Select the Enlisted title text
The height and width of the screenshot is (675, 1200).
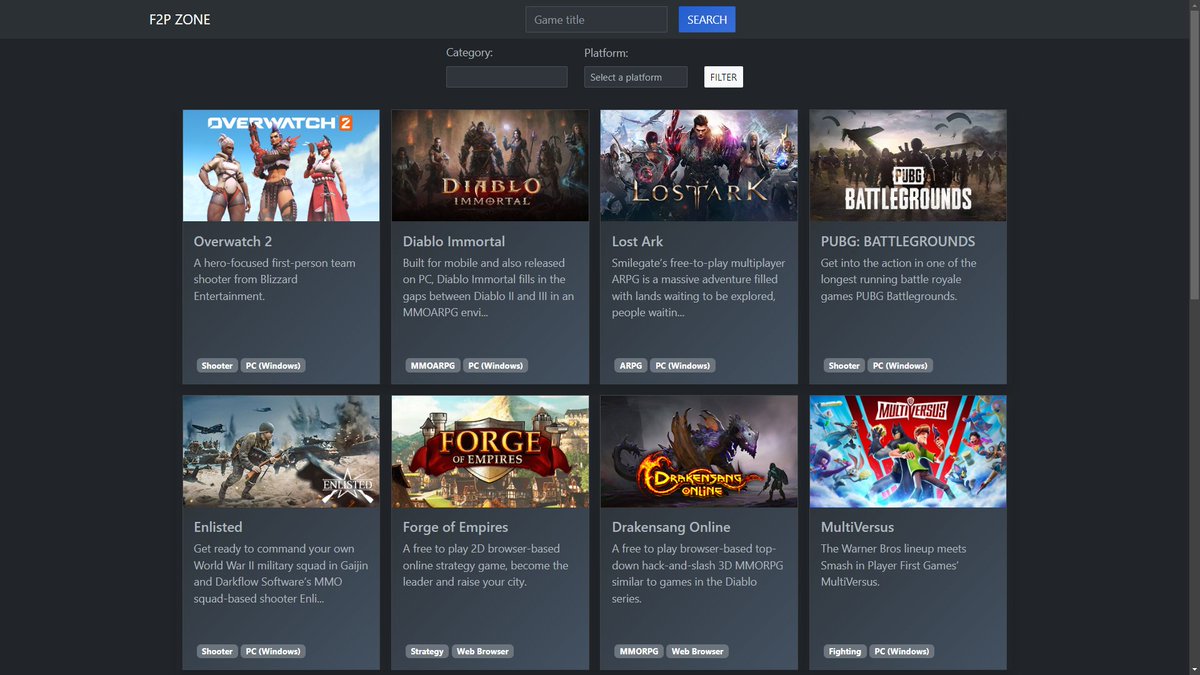pos(218,527)
